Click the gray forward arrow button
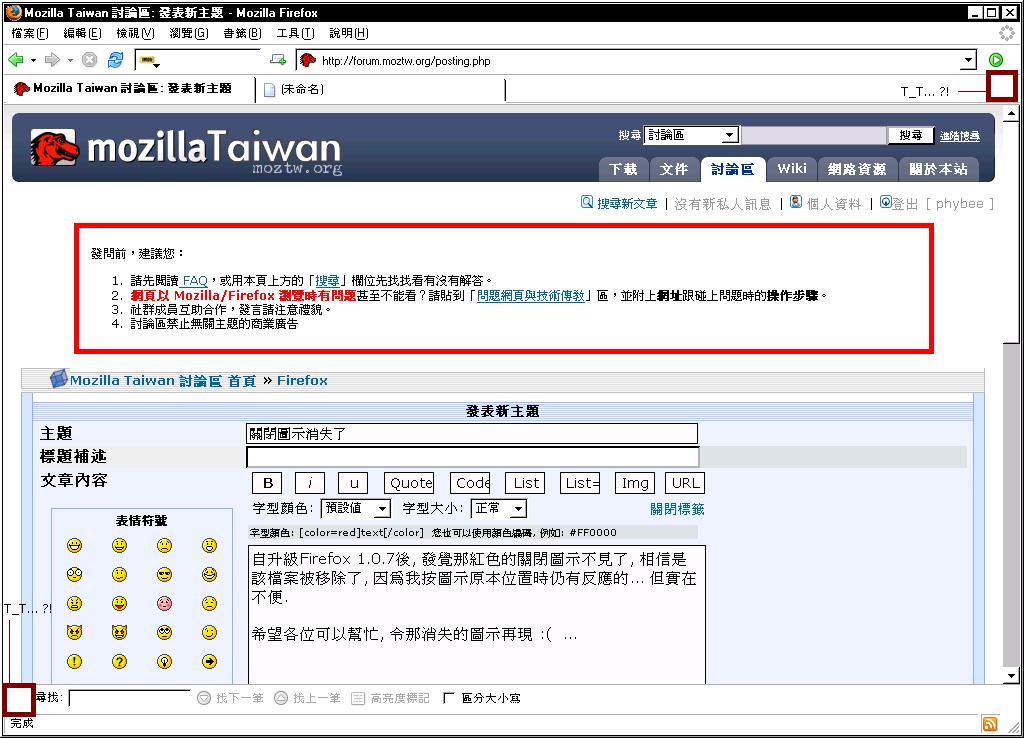Viewport: 1024px width, 738px height. click(x=52, y=60)
